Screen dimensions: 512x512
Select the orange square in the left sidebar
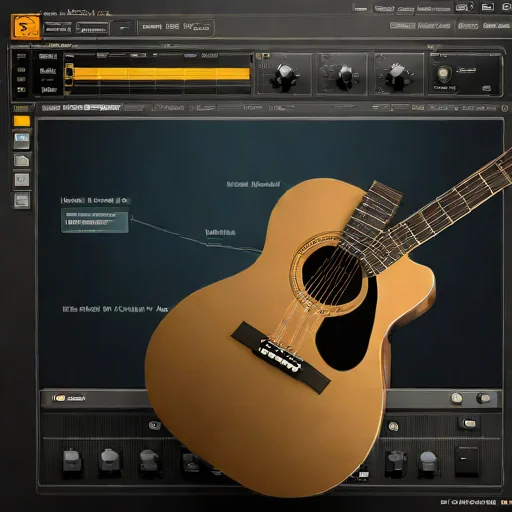[22, 121]
